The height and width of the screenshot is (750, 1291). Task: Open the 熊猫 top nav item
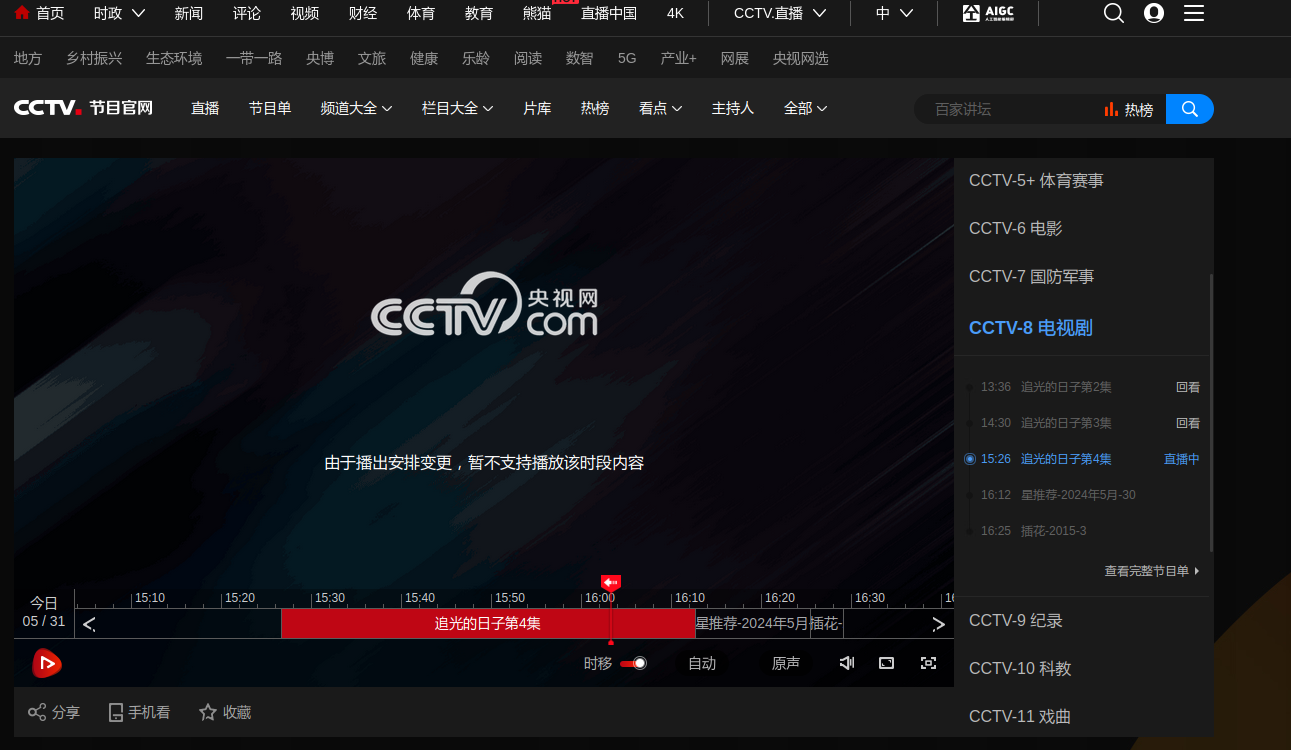coord(537,13)
